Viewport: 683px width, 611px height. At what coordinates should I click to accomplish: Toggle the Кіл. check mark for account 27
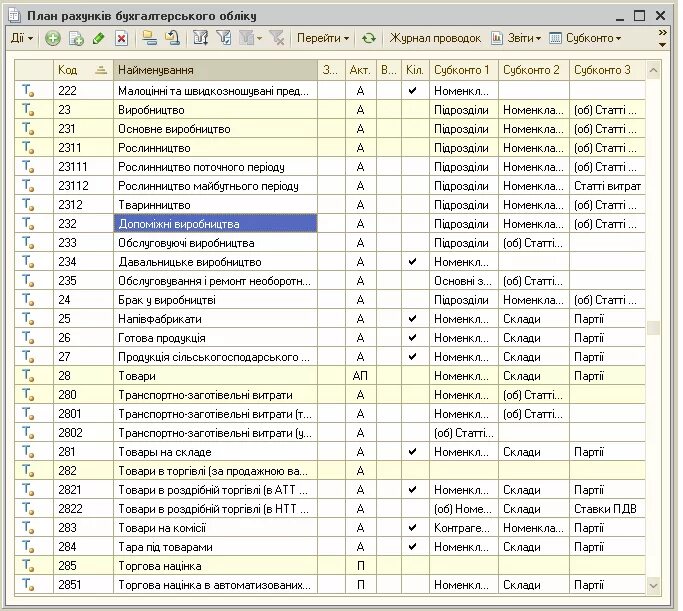coord(412,357)
